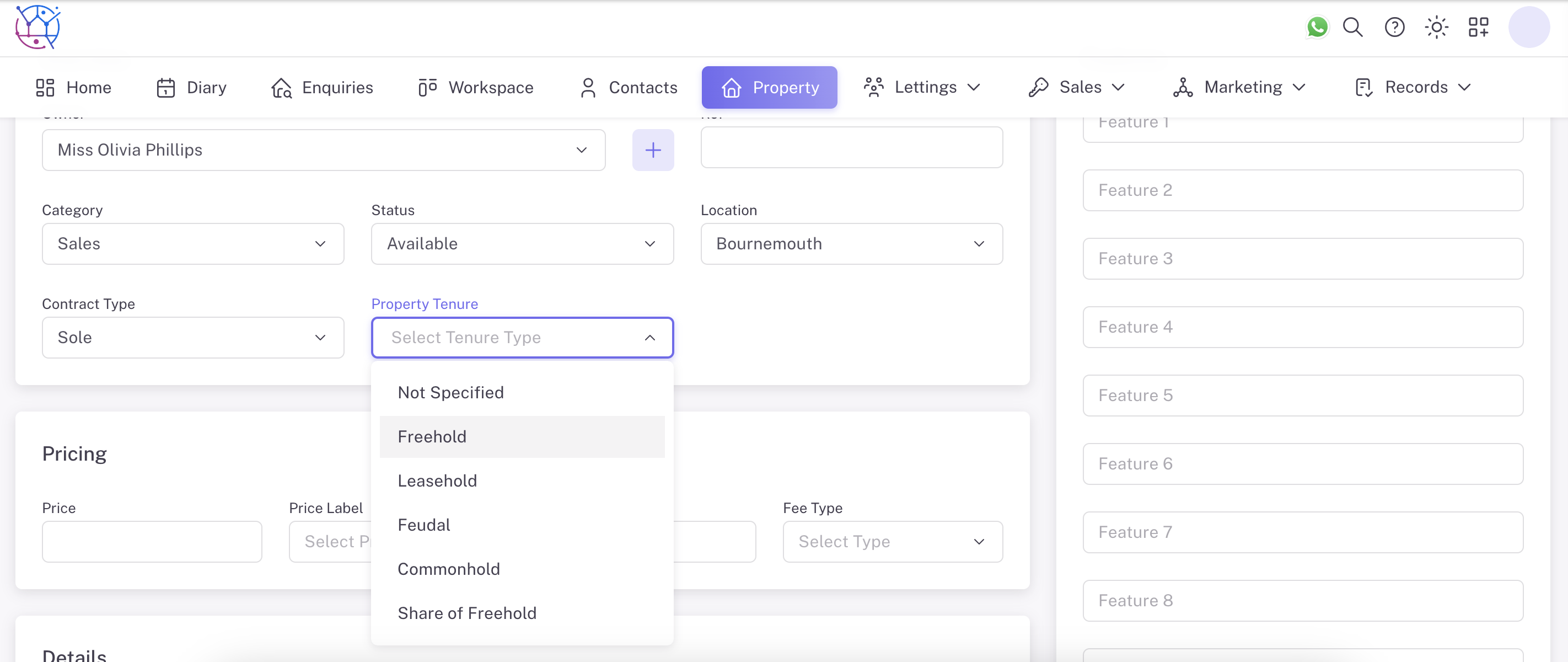Go to the Home menu
Image resolution: width=1568 pixels, height=662 pixels.
coord(74,88)
